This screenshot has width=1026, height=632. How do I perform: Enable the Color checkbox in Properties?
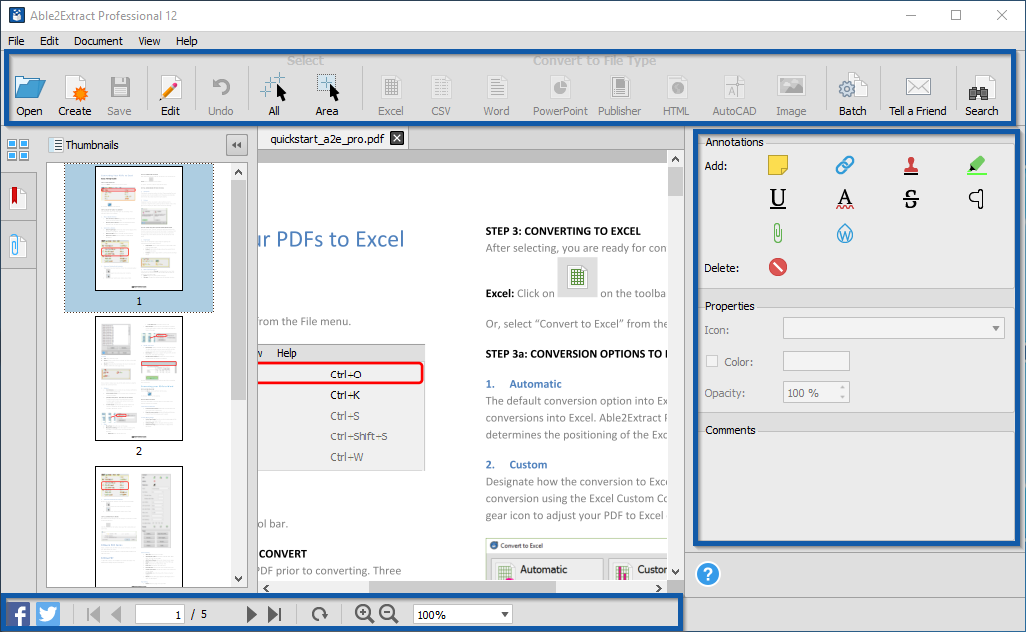712,361
